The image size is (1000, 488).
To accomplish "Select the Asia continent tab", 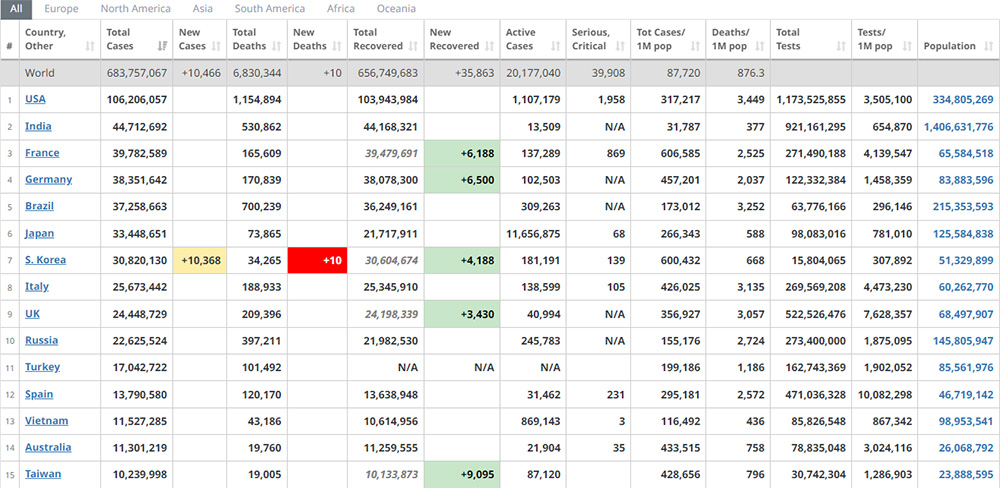I will click(203, 9).
